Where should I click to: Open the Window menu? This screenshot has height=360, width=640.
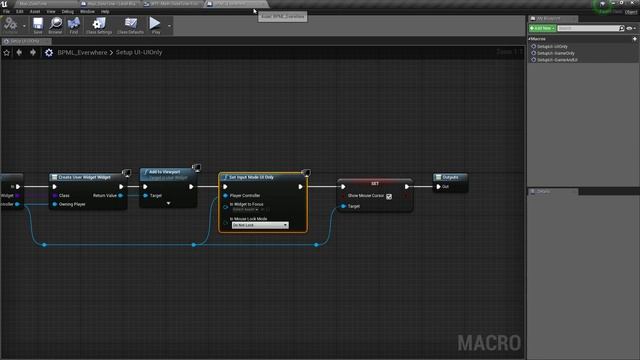click(87, 11)
